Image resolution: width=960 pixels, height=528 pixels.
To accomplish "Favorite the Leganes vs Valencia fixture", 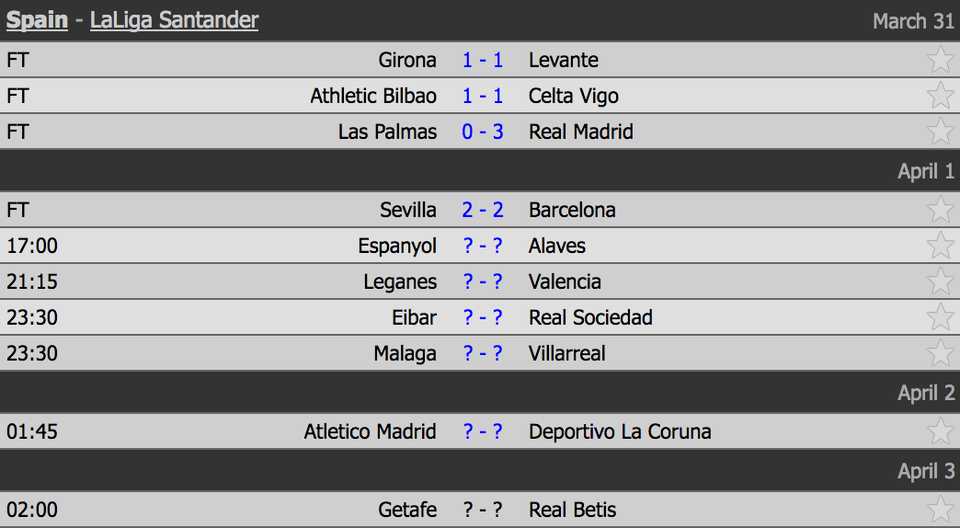I will pyautogui.click(x=940, y=281).
